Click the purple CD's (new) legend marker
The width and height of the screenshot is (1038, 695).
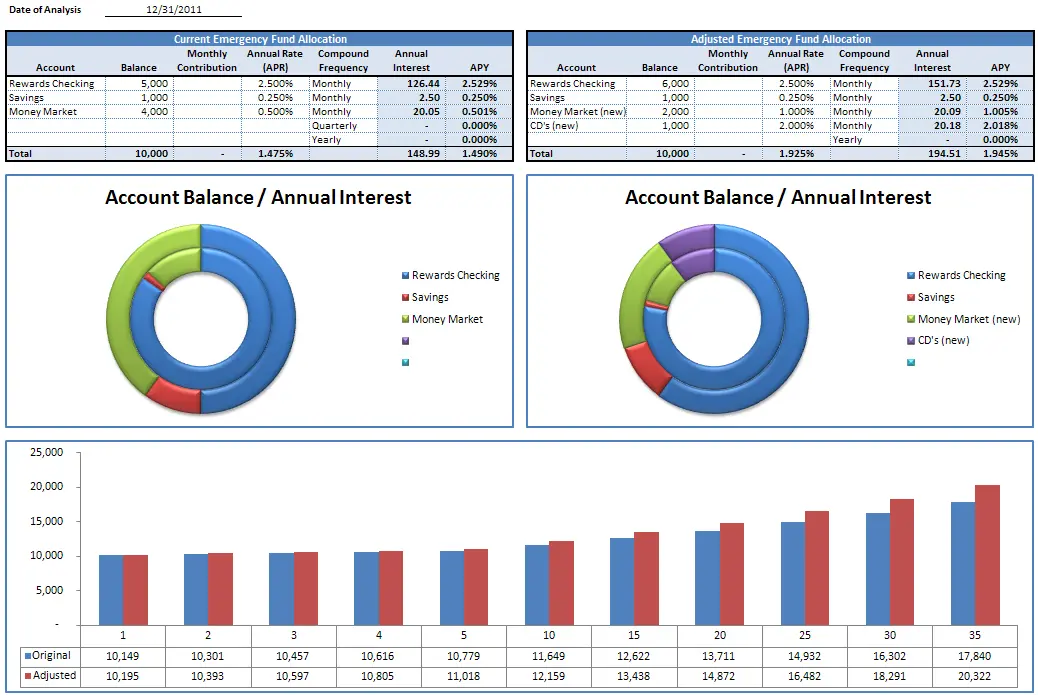[911, 341]
